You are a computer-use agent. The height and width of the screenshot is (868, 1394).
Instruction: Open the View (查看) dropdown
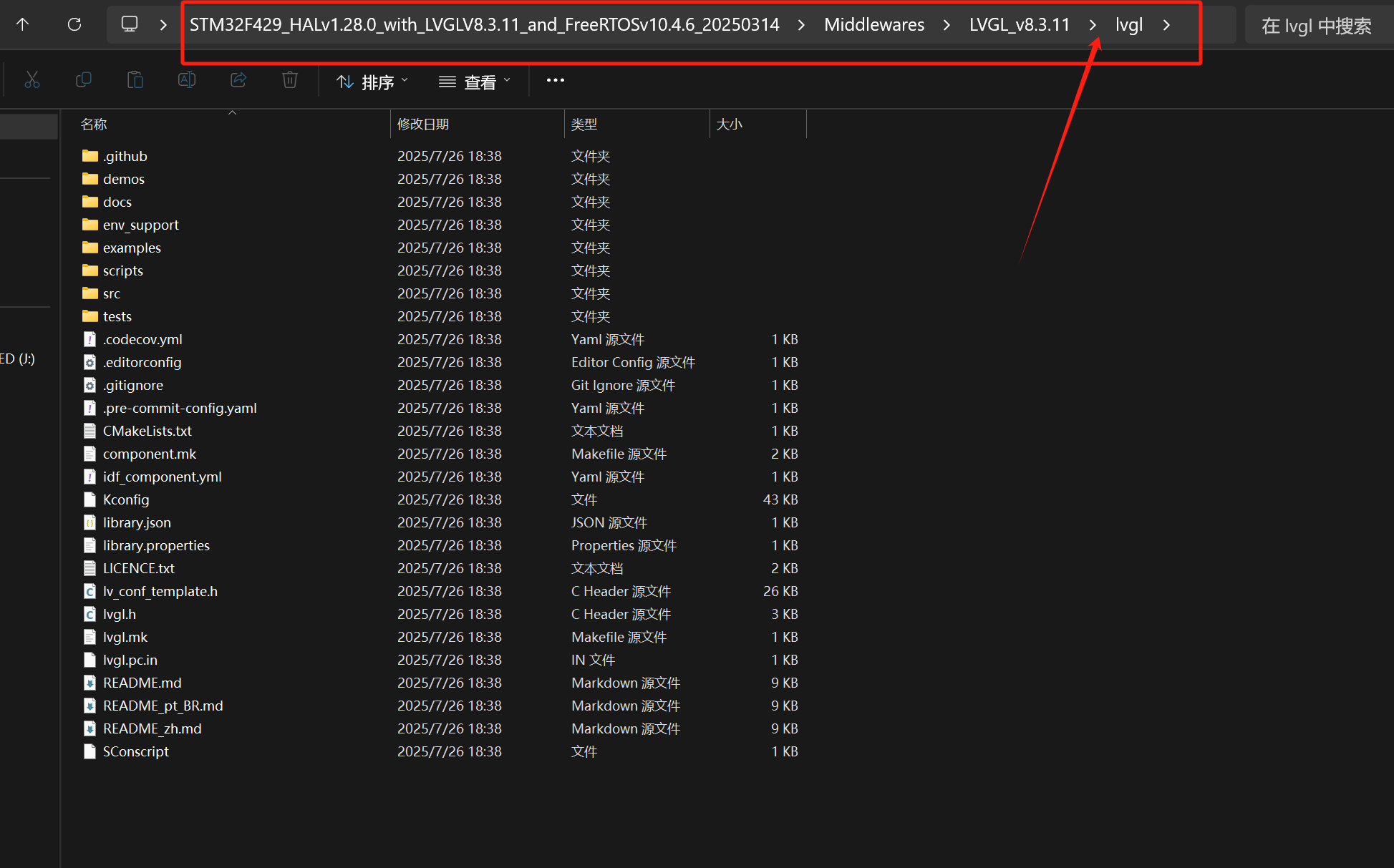pos(475,82)
